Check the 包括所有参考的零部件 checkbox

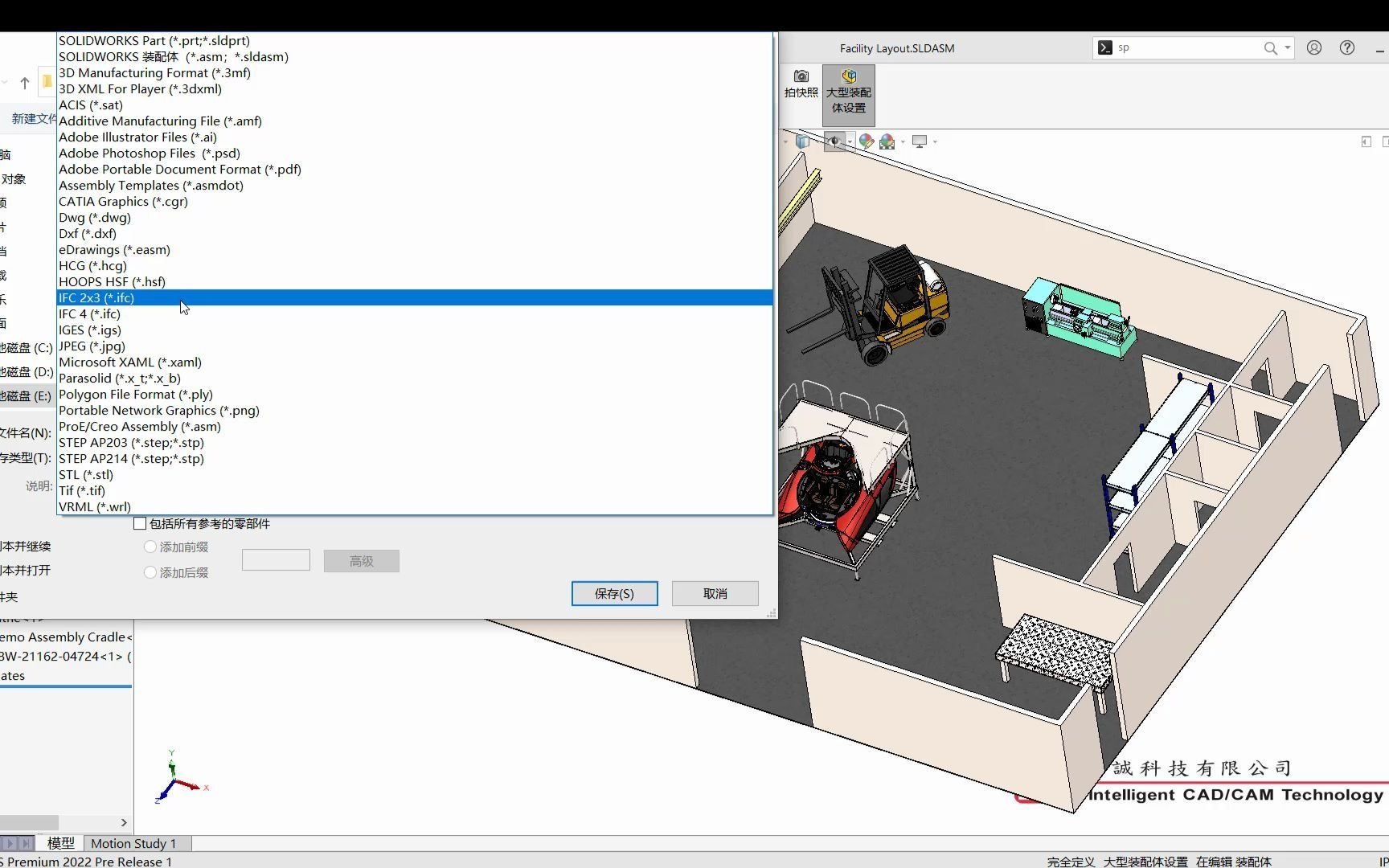[138, 523]
